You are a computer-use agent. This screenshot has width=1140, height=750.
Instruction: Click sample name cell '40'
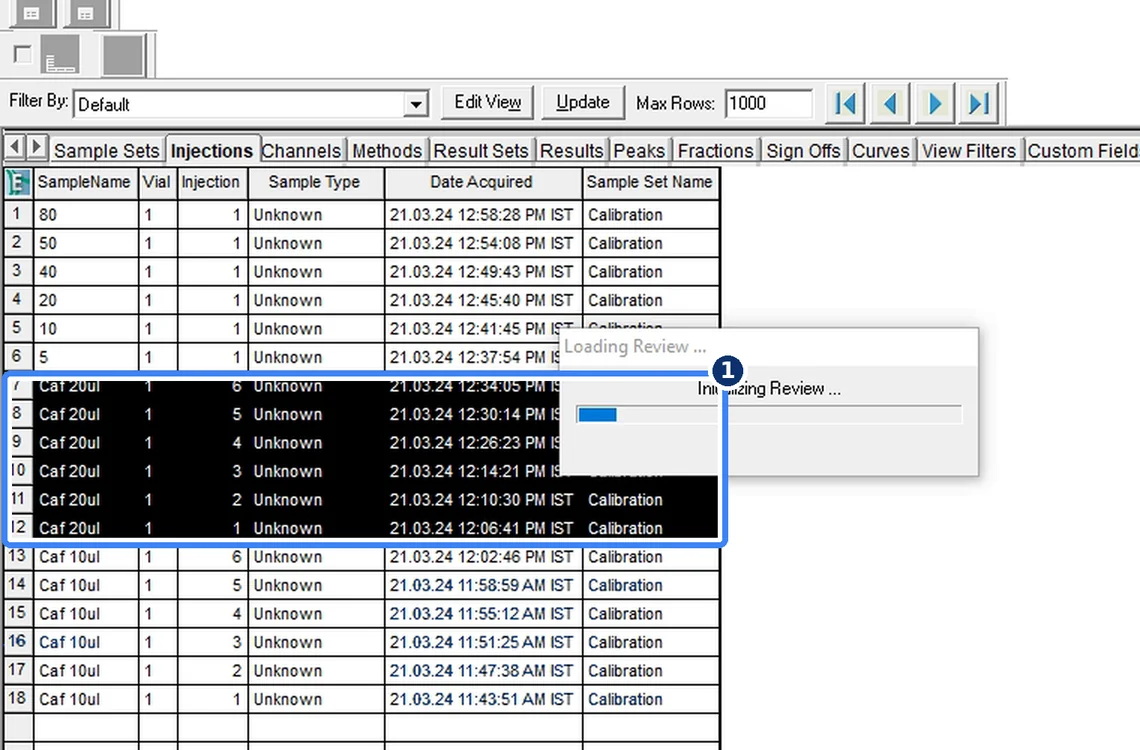(85, 271)
